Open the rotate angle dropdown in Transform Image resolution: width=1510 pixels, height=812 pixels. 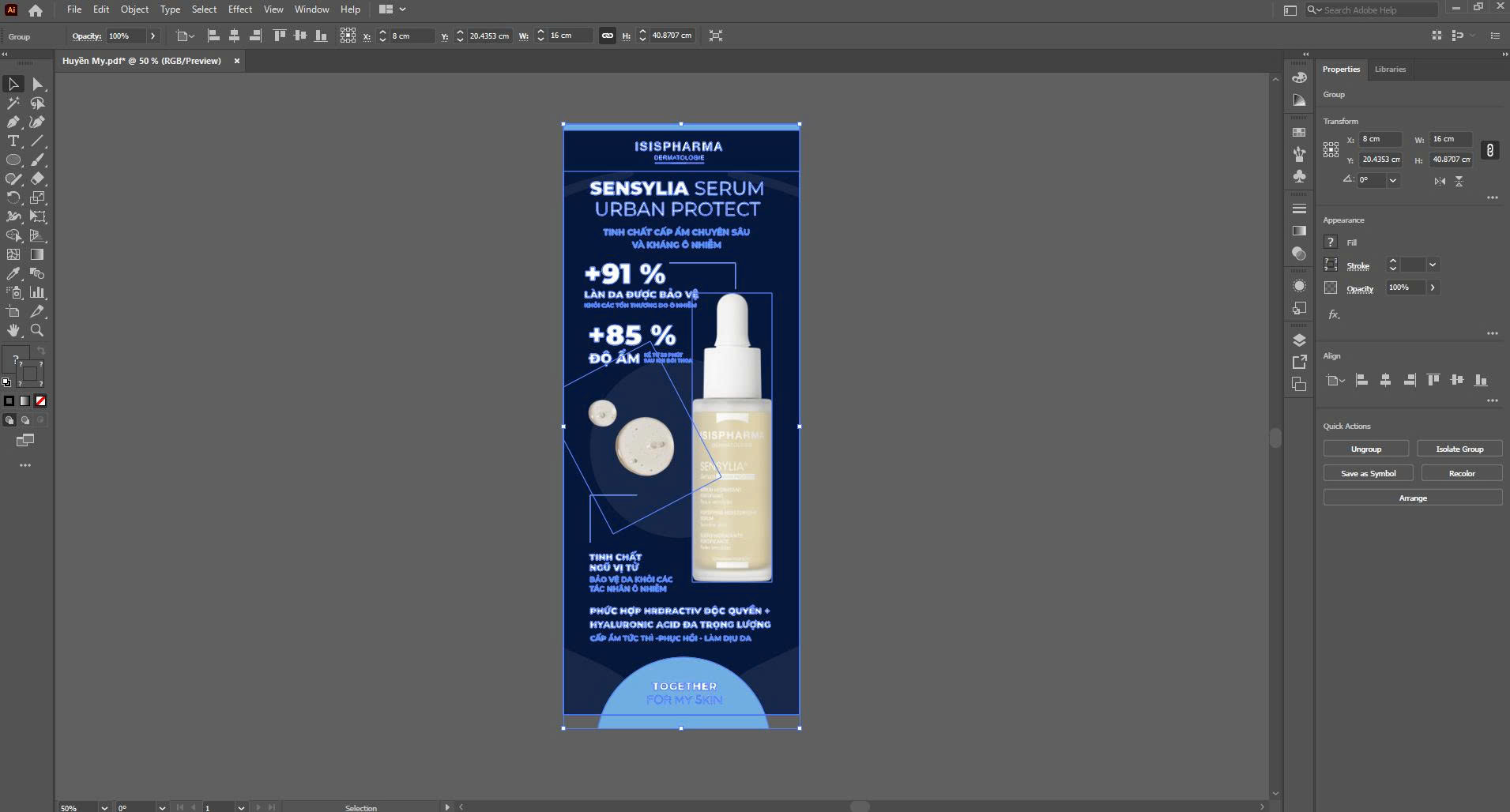[1393, 180]
